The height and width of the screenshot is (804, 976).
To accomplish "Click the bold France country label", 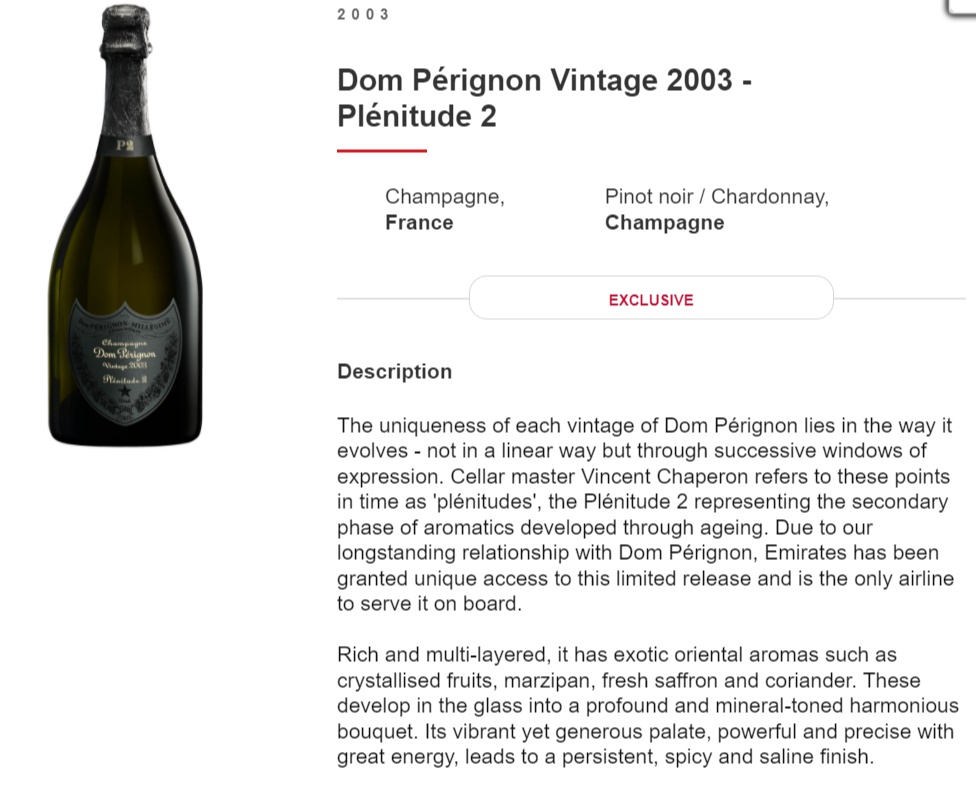I will (x=419, y=223).
